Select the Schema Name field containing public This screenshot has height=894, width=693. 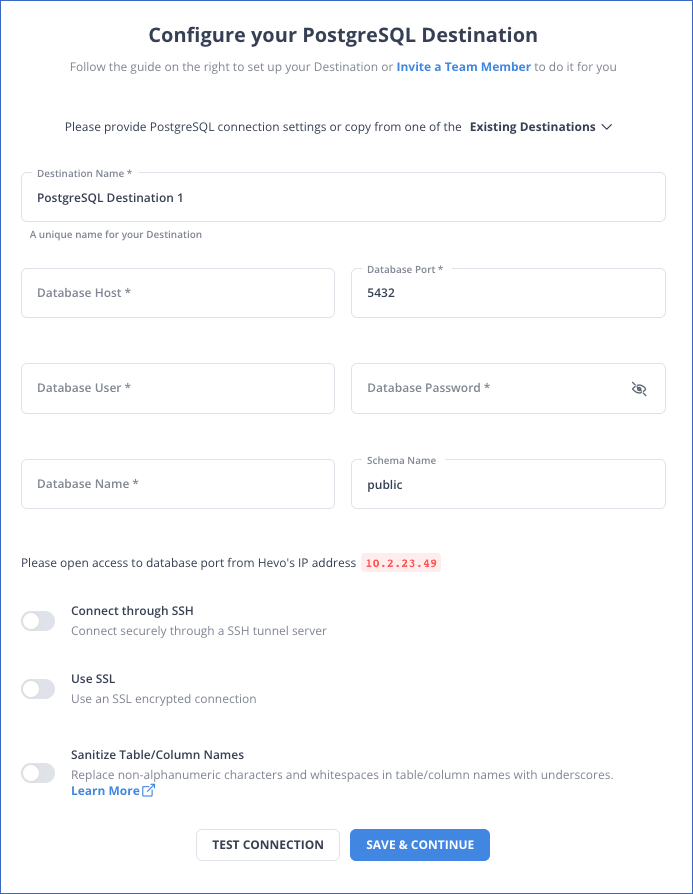point(508,484)
